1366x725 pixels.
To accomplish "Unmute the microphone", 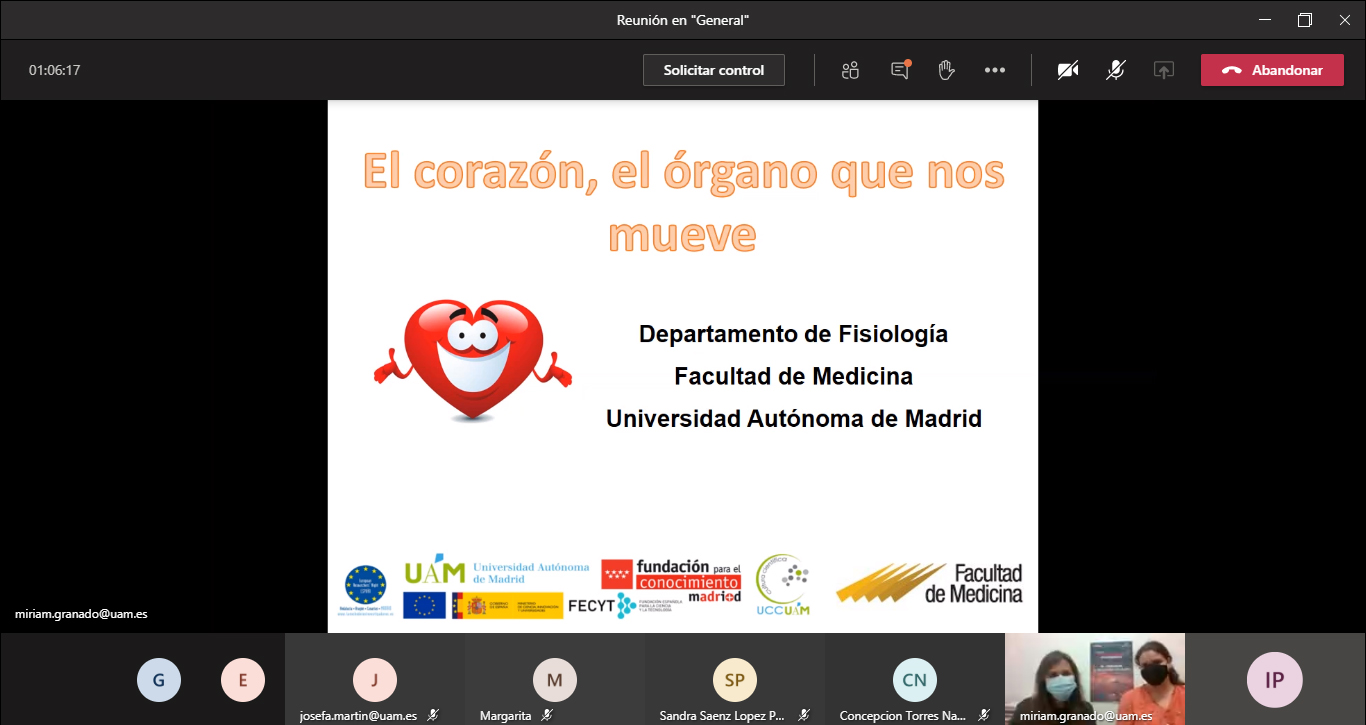I will 1116,70.
